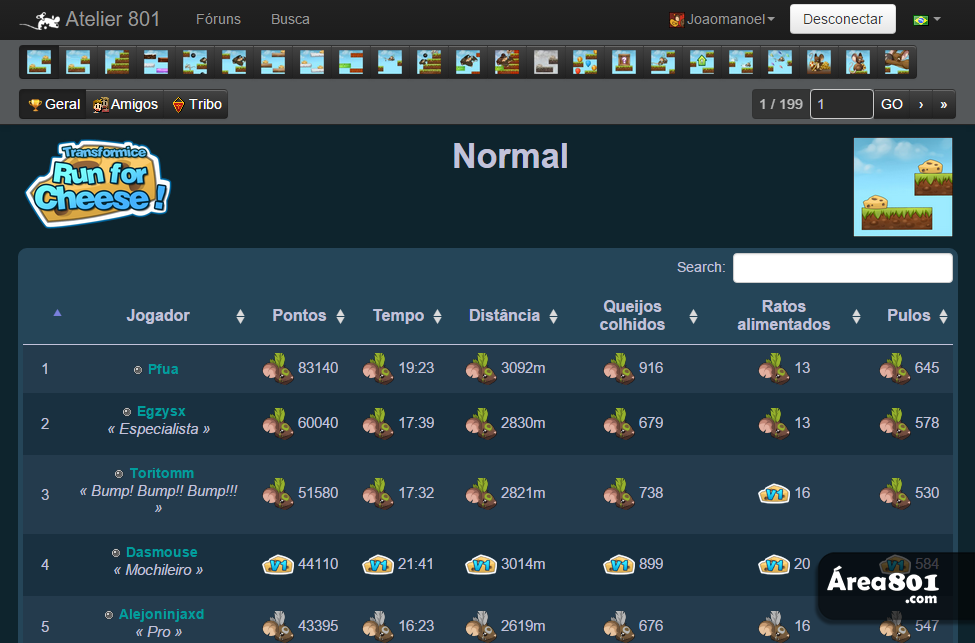Click the 3092m distance value
Viewport: 975px width, 643px height.
click(x=523, y=368)
